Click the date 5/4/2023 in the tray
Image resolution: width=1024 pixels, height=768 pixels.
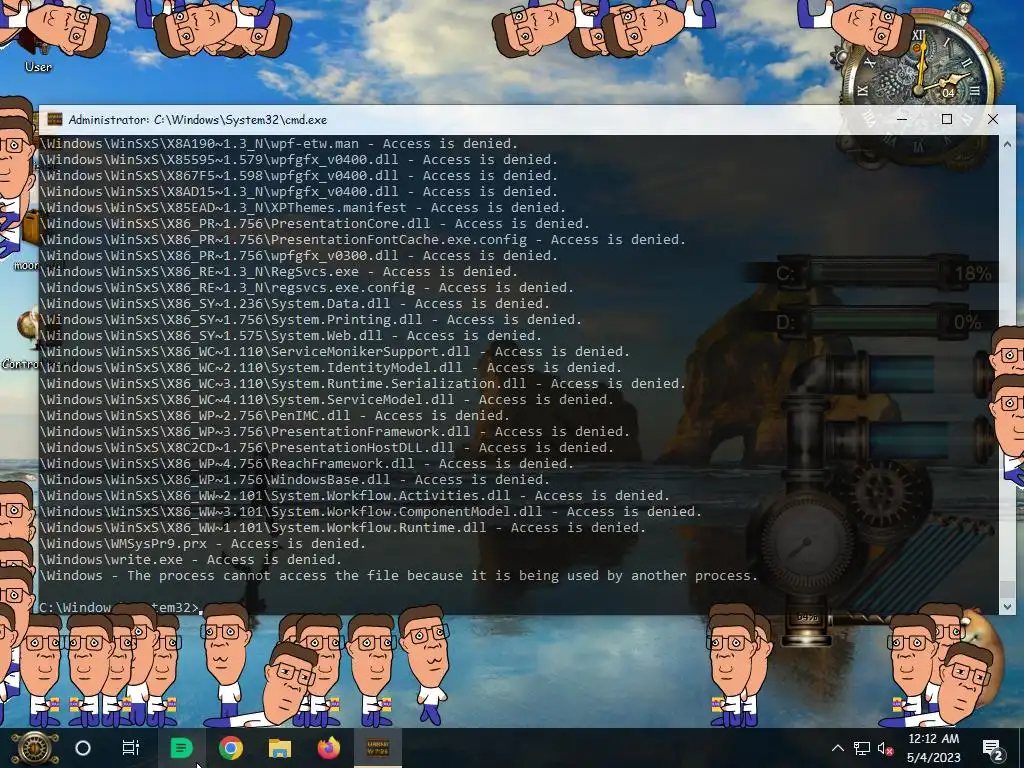(933, 758)
